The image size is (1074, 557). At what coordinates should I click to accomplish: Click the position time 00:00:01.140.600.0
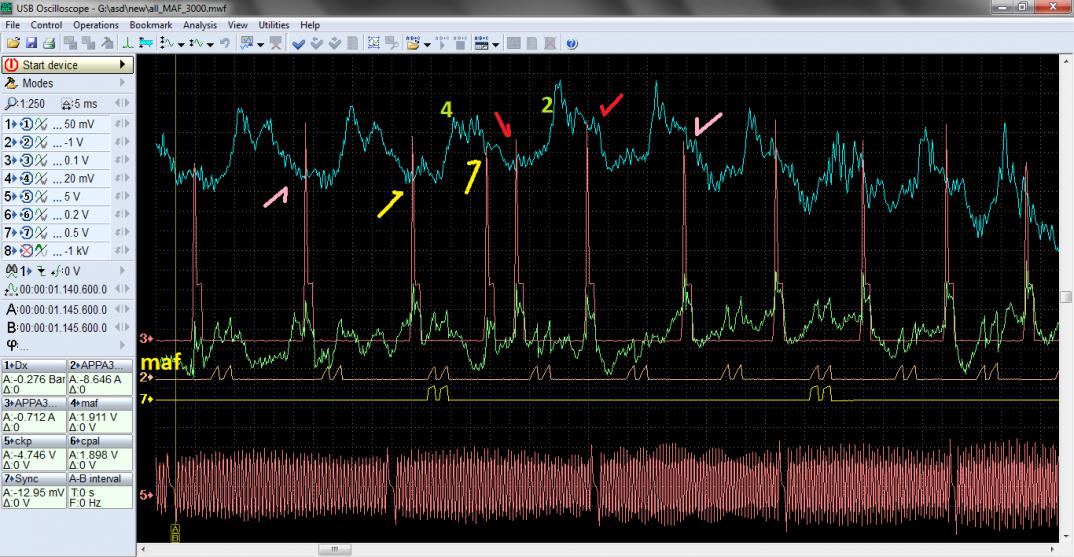63,290
